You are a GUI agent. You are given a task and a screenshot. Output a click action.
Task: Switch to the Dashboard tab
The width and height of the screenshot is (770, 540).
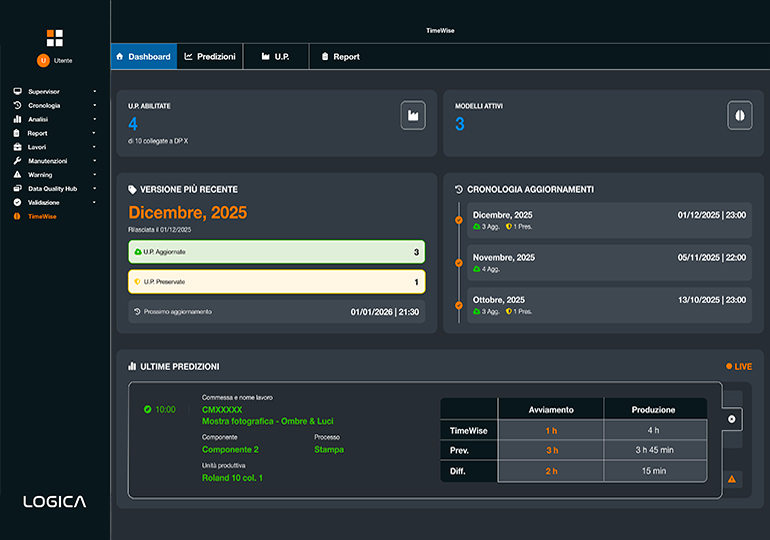coord(144,56)
